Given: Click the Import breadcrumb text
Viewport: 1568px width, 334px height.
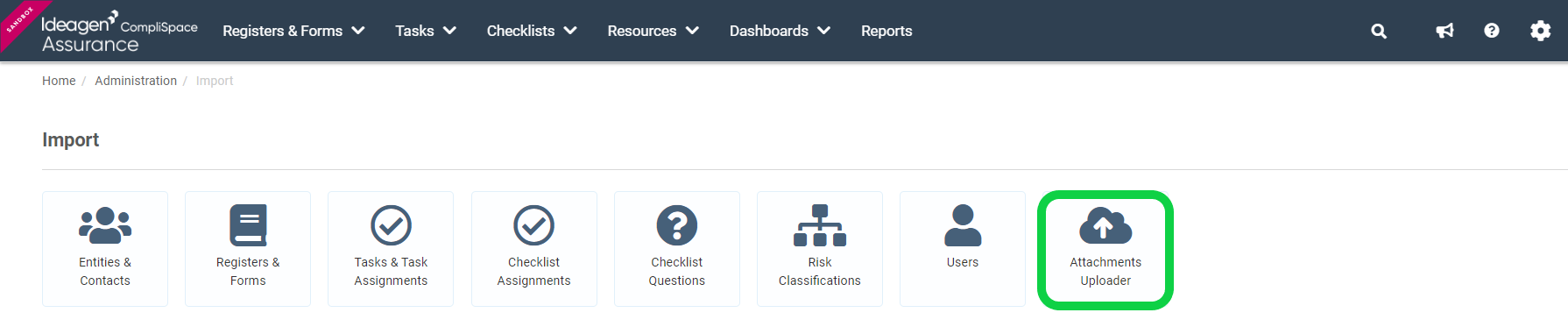Looking at the screenshot, I should (215, 81).
